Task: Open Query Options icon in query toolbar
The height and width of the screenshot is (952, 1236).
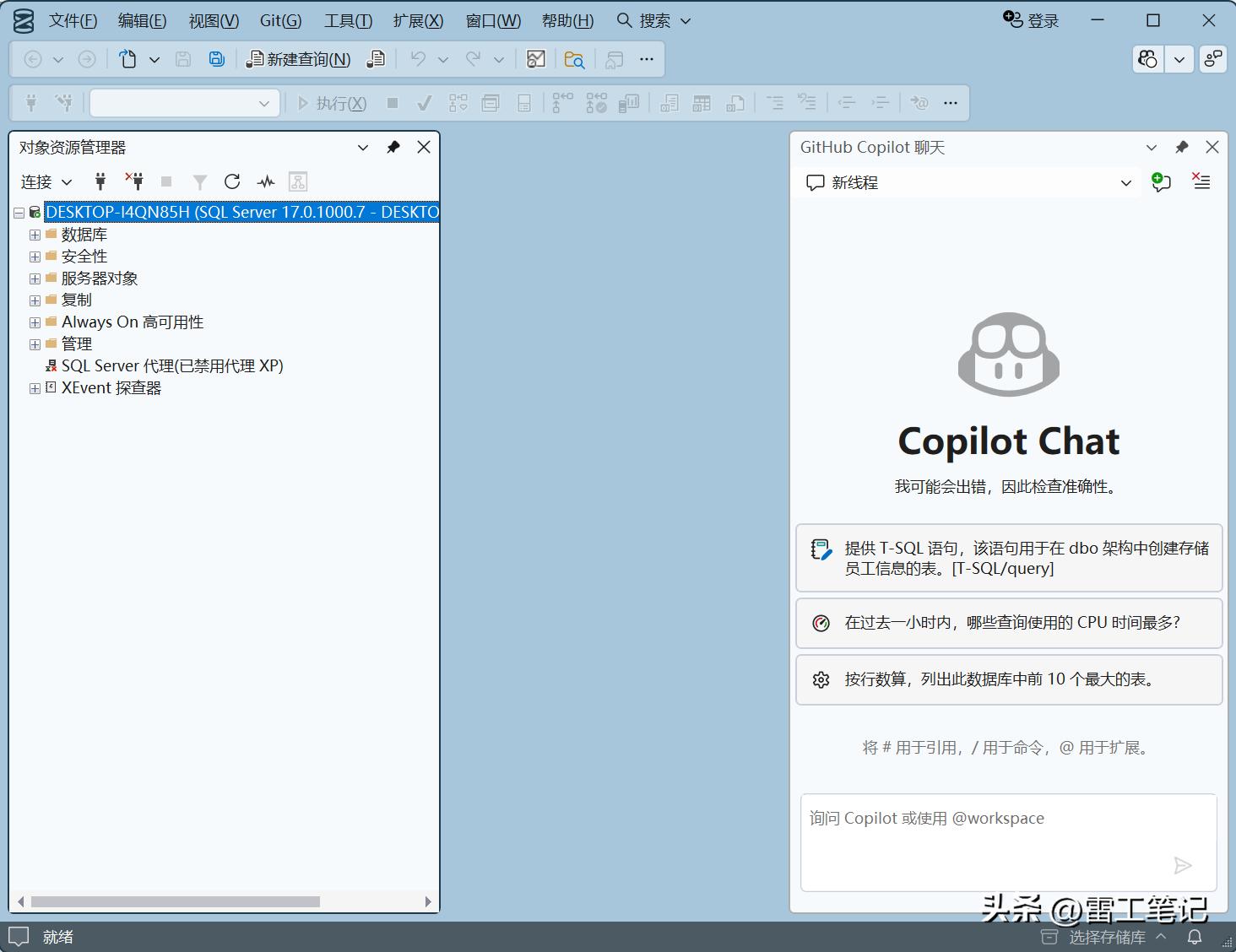Action: coord(491,103)
